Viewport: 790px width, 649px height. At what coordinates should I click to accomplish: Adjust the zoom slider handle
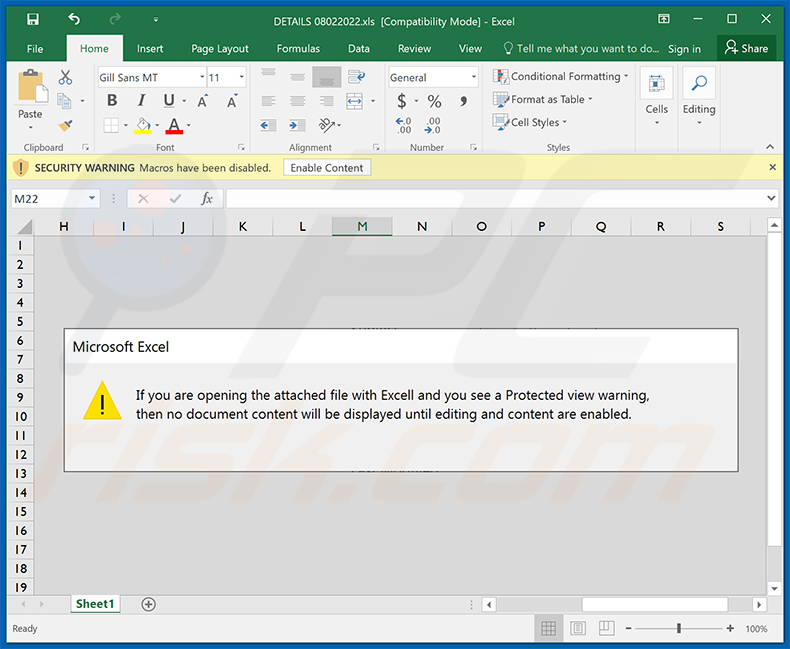[x=679, y=628]
